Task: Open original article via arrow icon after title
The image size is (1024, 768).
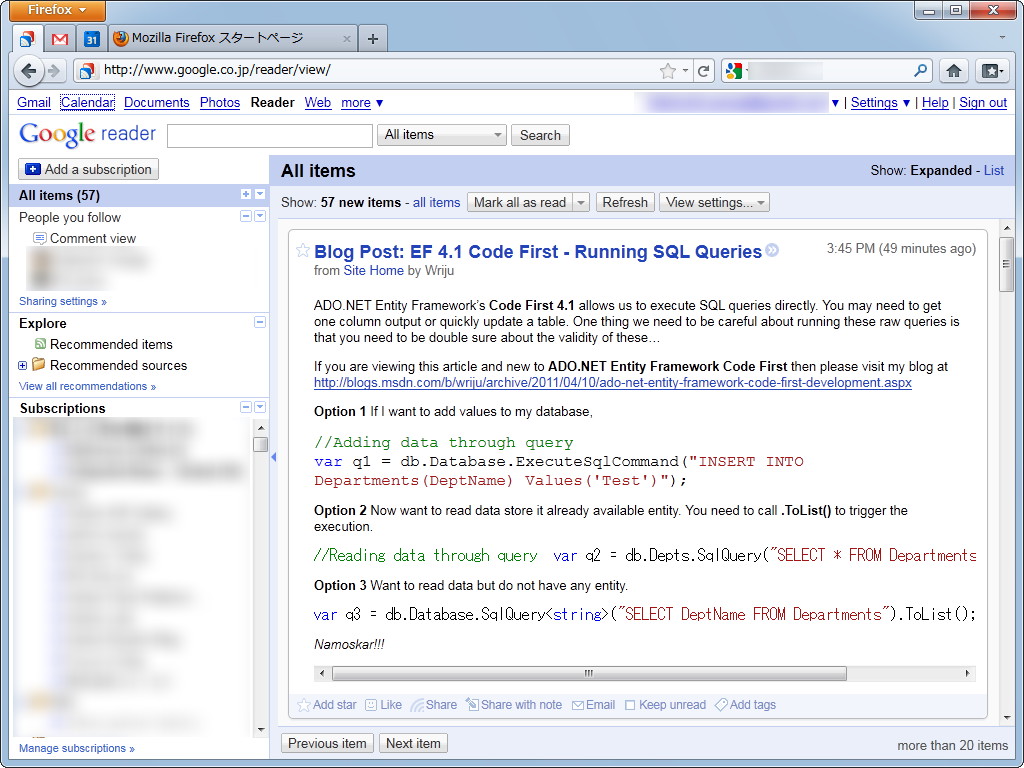Action: click(x=772, y=250)
